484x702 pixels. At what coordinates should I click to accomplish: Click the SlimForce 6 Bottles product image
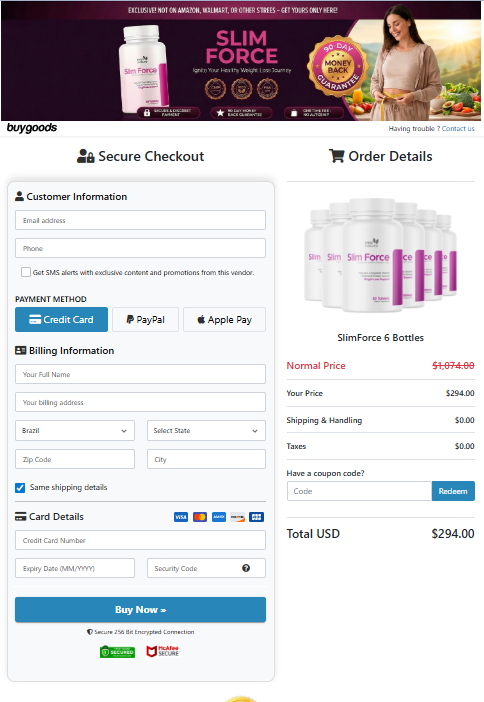coord(381,255)
